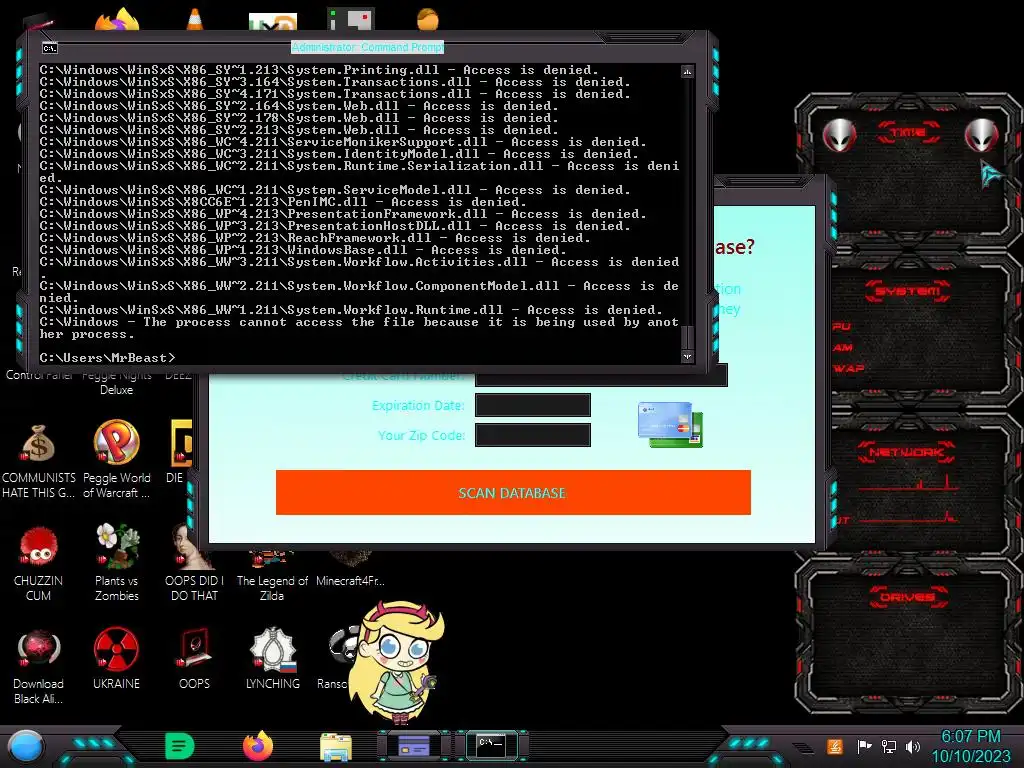Viewport: 1024px width, 768px height.
Task: Click the Command Prompt scrollbar thumb
Action: coord(687,338)
